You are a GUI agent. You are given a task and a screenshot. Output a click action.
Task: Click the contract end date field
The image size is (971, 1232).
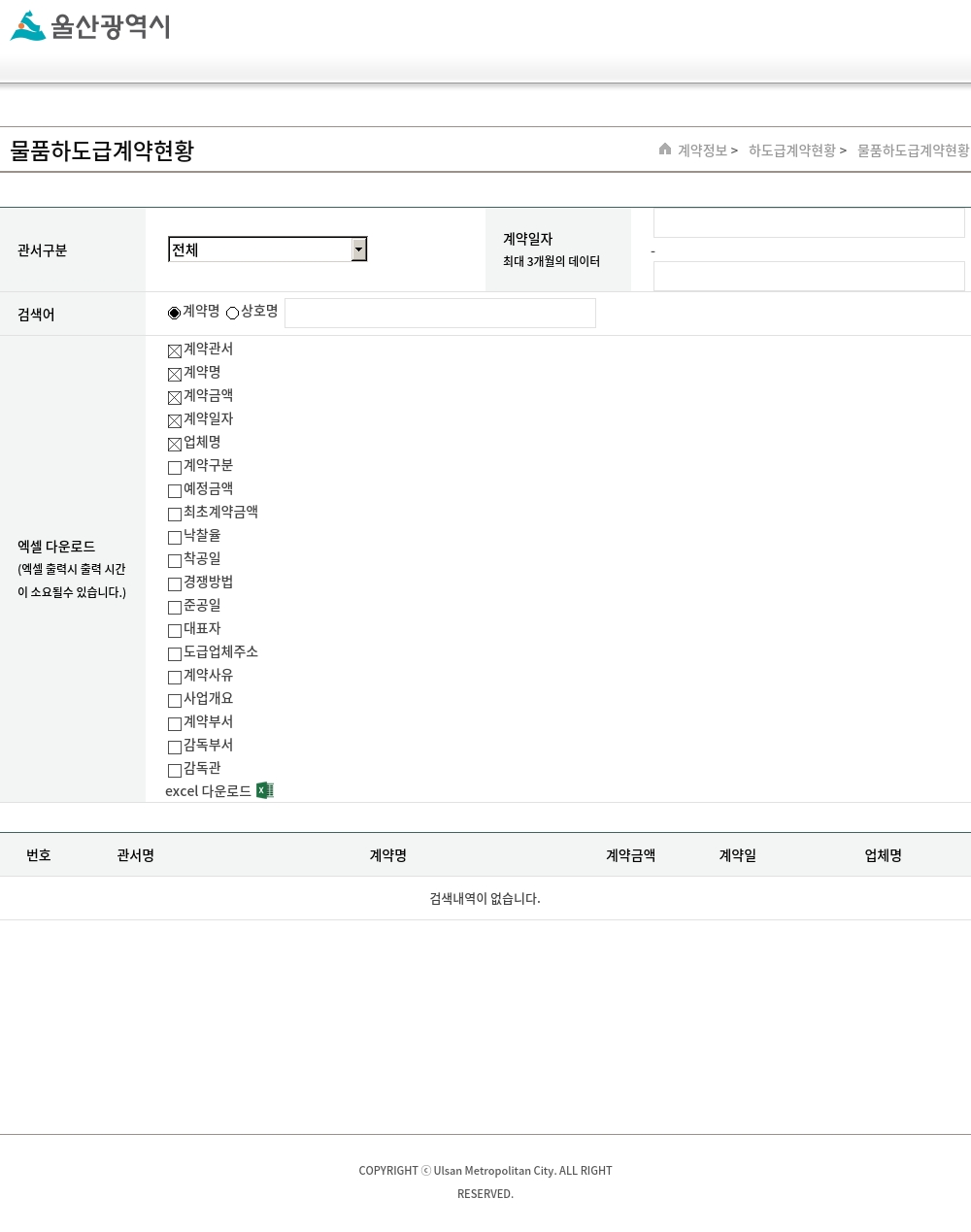(x=808, y=276)
